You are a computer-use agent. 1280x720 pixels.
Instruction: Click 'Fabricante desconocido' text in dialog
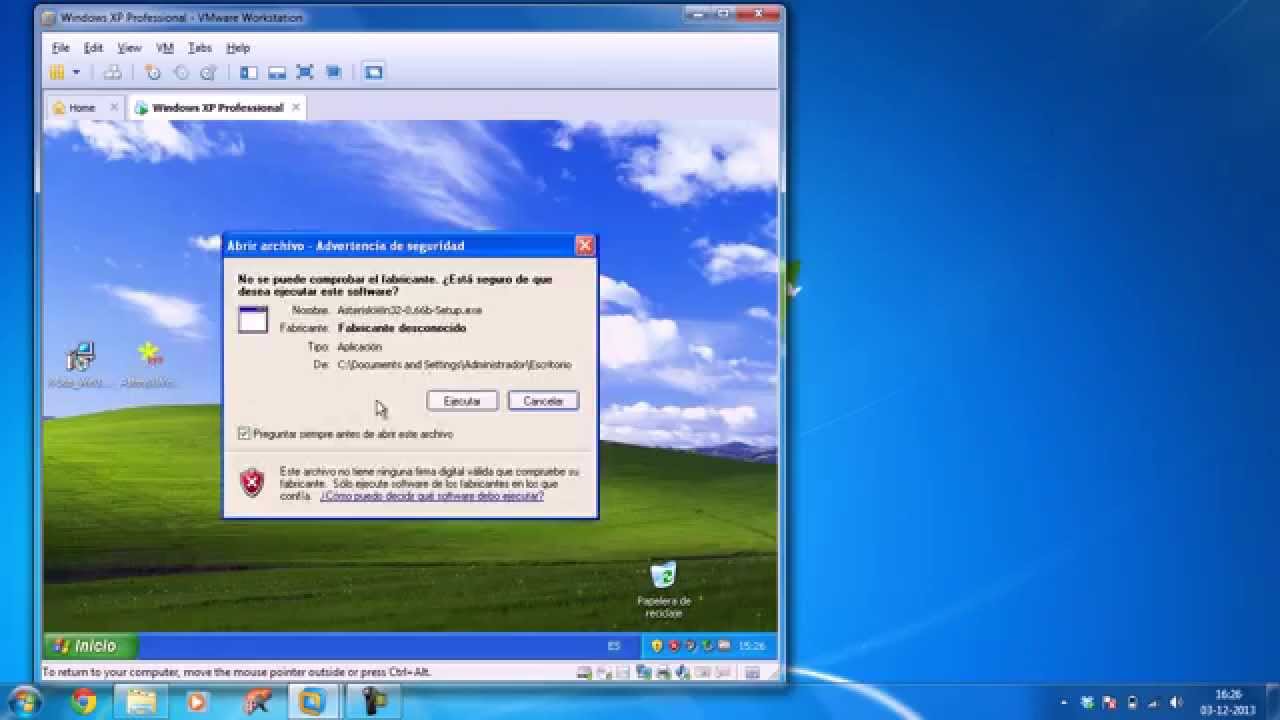point(402,328)
